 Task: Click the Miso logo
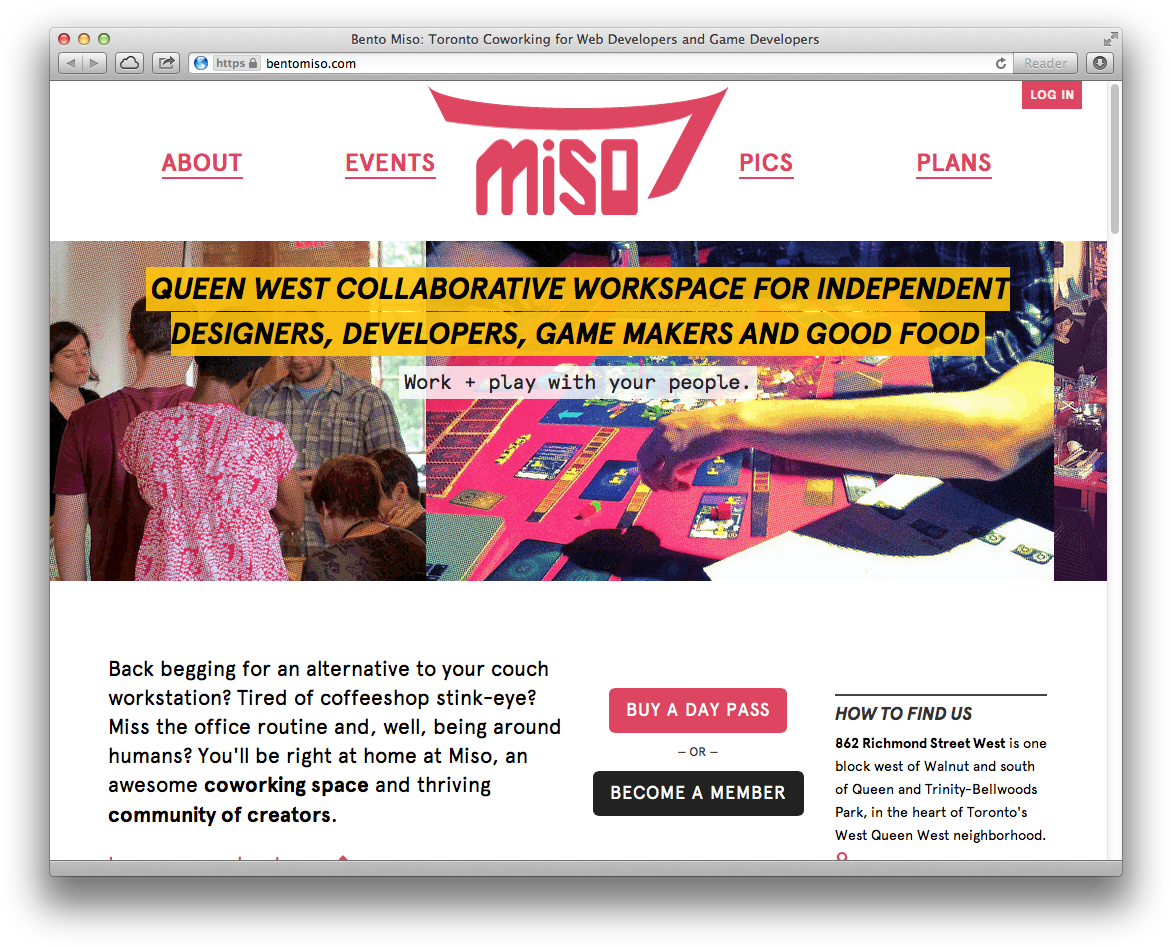(x=579, y=152)
